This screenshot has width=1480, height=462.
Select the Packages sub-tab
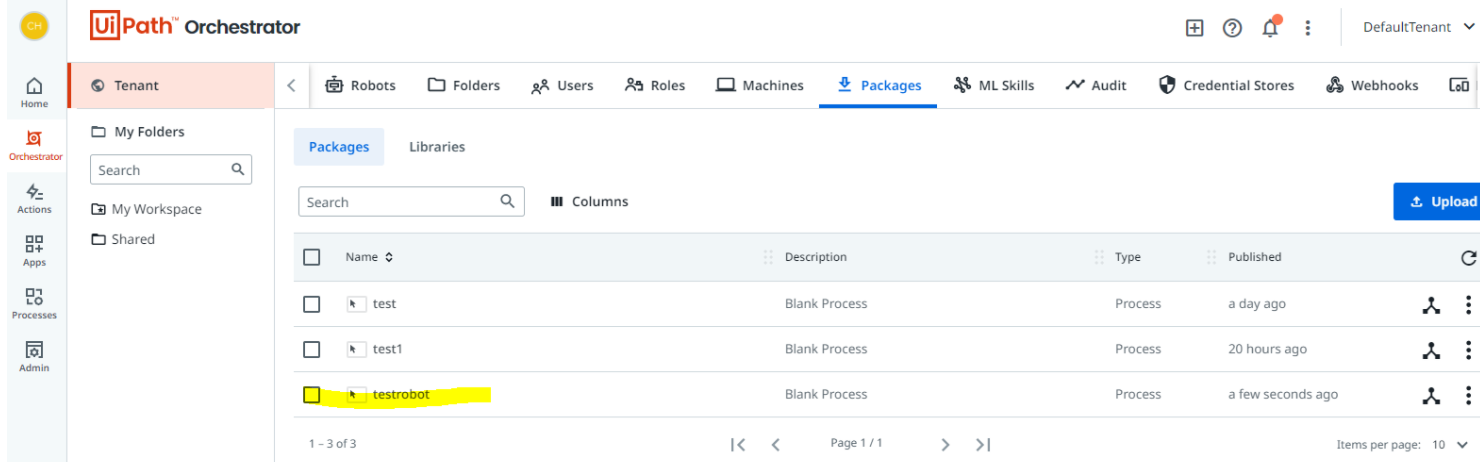tap(339, 146)
